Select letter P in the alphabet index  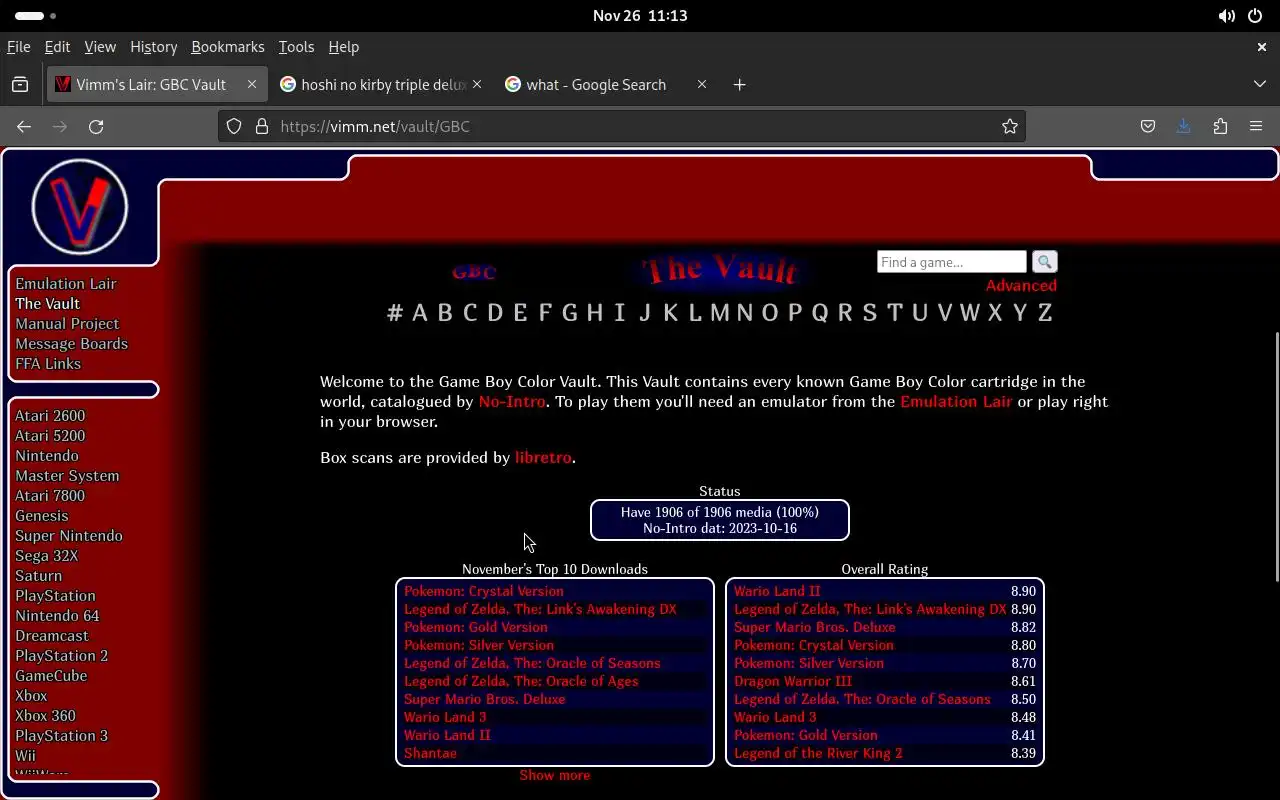click(x=795, y=312)
